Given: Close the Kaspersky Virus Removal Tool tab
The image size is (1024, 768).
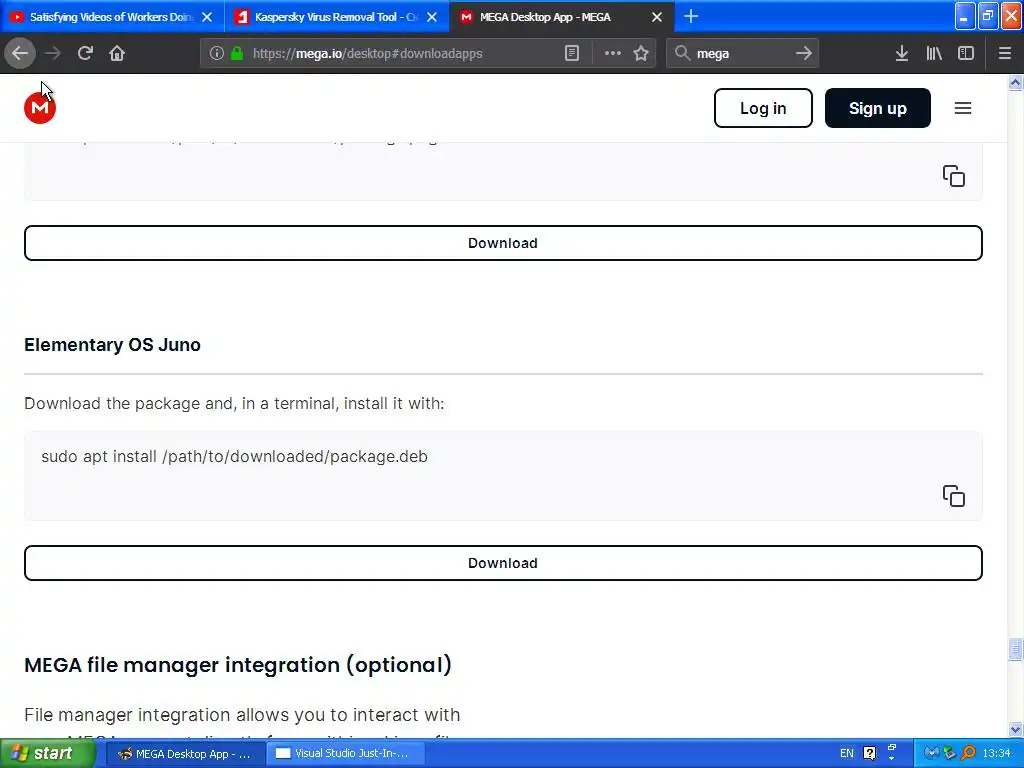Looking at the screenshot, I should 432,17.
